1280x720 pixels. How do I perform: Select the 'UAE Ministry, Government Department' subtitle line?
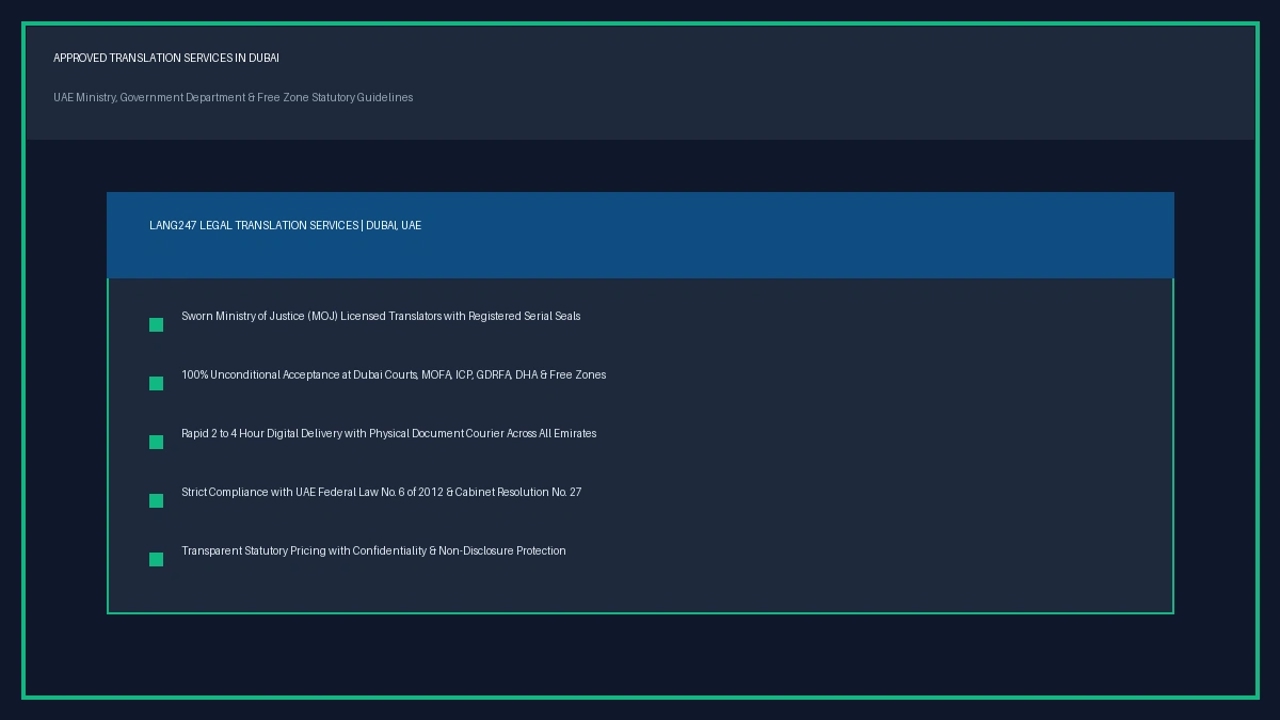pyautogui.click(x=233, y=97)
